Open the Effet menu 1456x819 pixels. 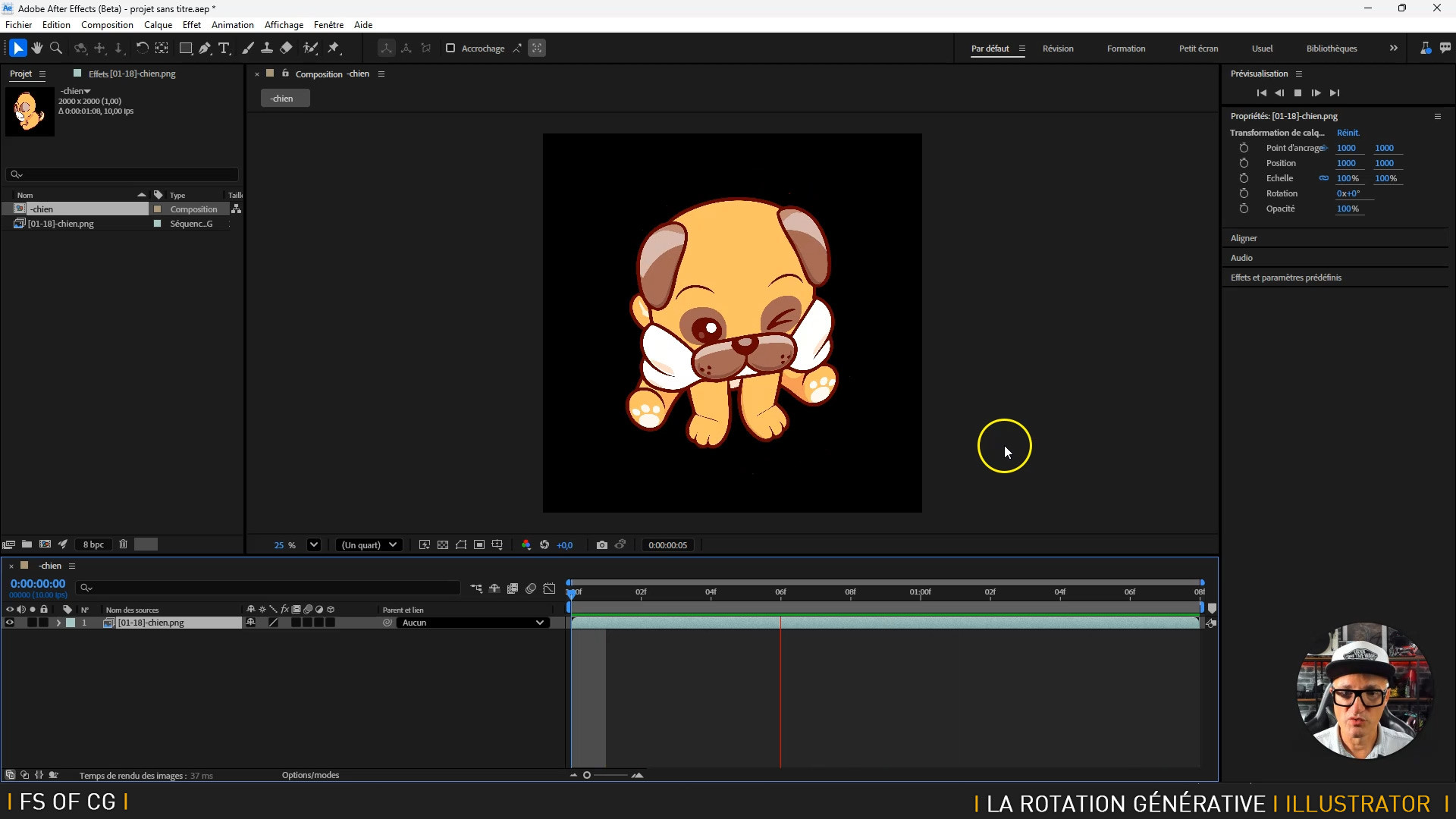(192, 24)
